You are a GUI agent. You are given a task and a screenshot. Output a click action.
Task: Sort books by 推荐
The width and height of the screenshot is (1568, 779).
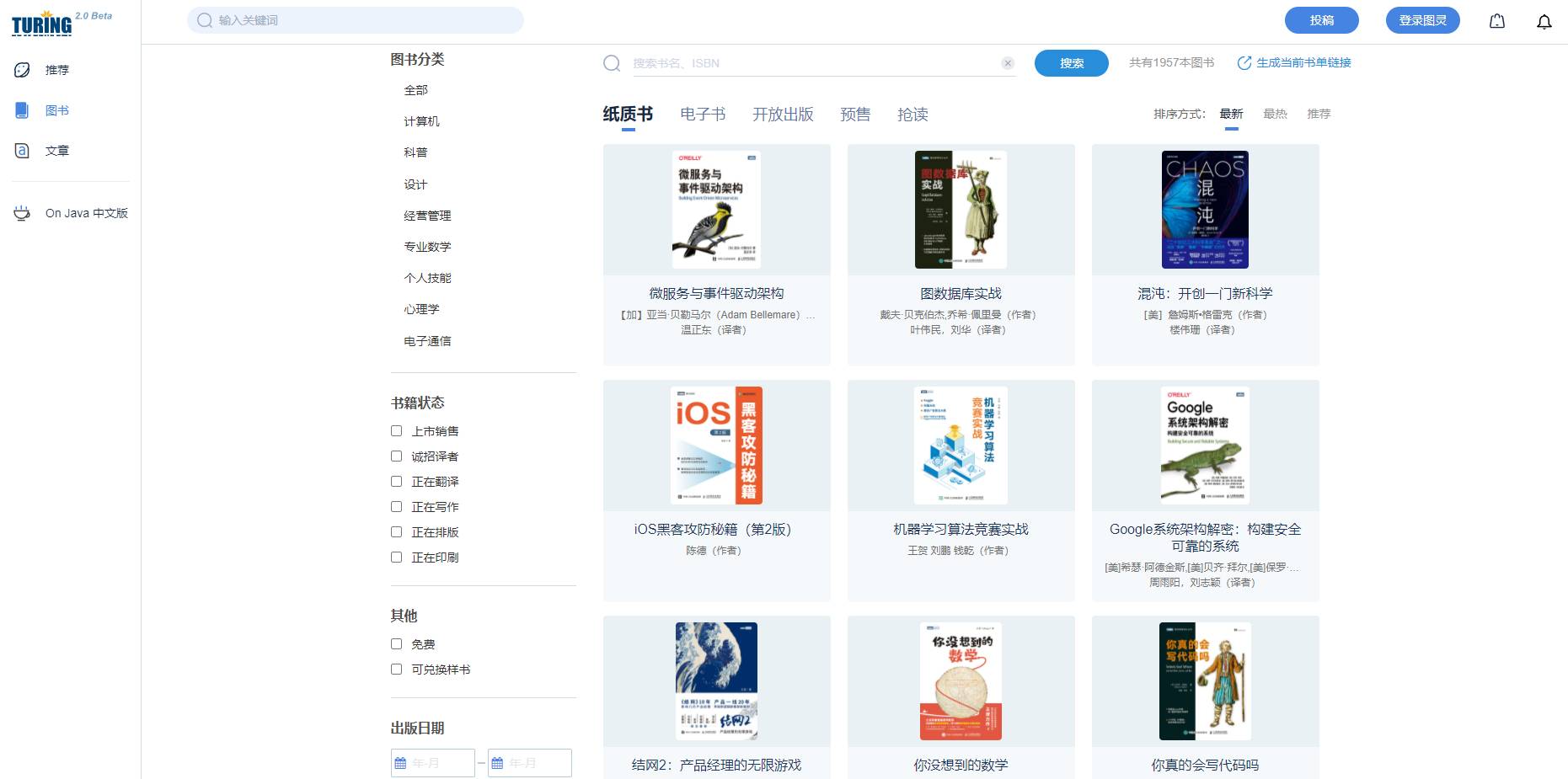click(x=1319, y=114)
